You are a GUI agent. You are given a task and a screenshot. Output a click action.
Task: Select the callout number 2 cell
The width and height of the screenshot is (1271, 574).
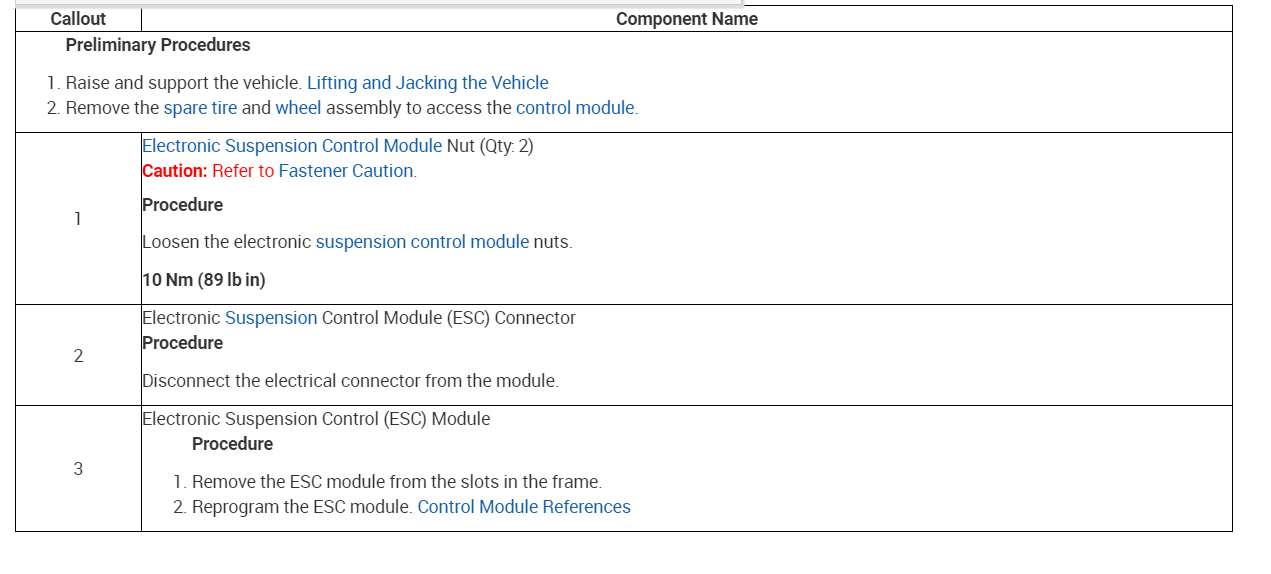(78, 355)
